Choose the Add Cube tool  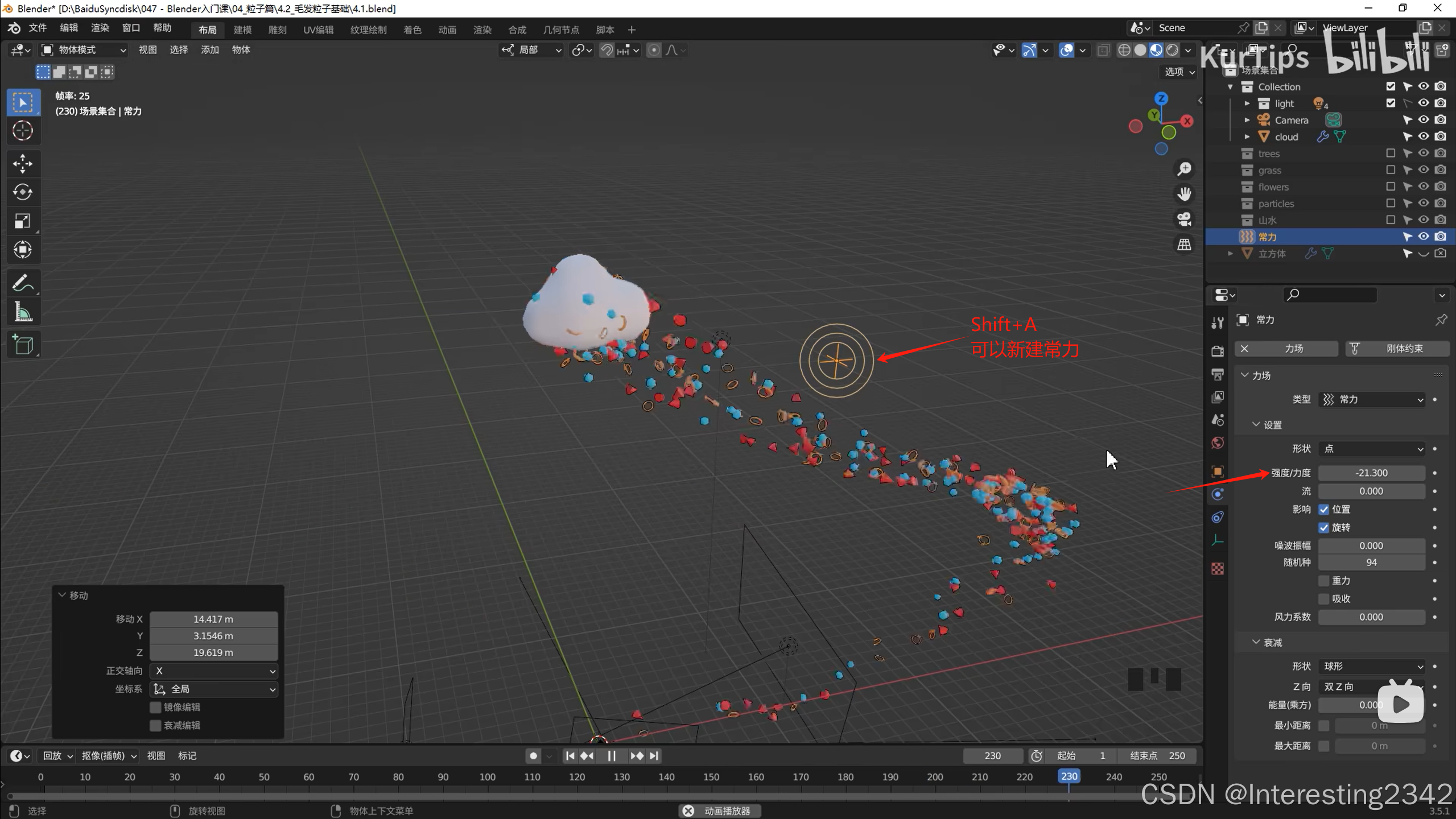23,345
